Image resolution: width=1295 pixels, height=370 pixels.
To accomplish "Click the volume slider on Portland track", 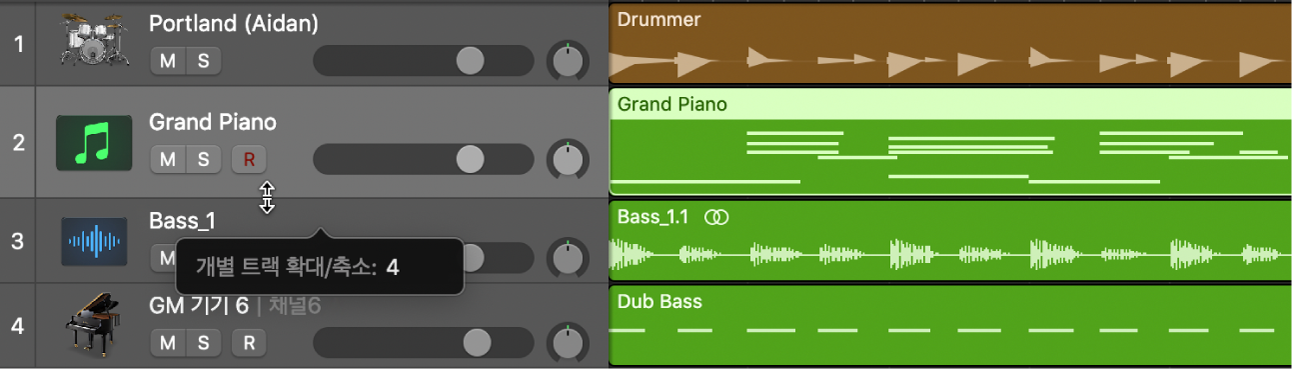I will (x=424, y=61).
